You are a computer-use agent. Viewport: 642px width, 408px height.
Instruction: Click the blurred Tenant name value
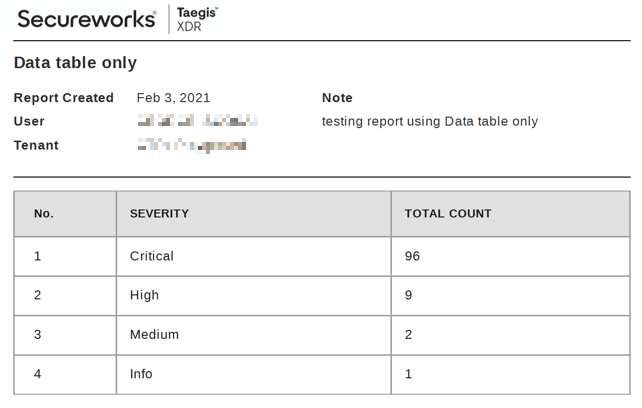192,145
